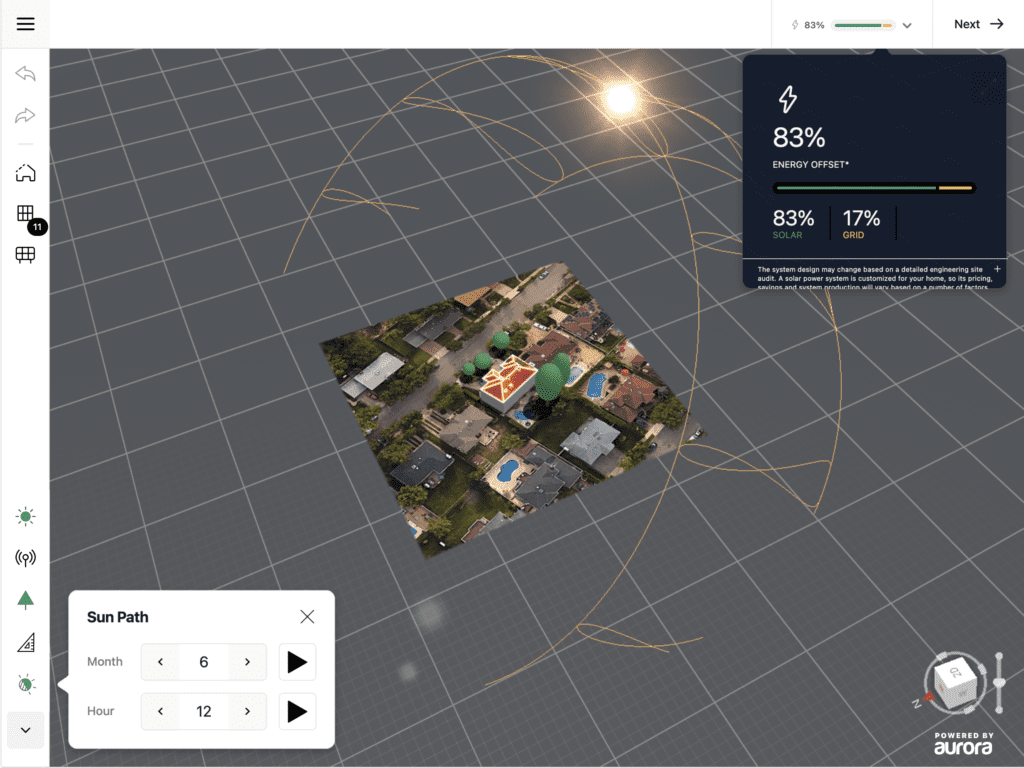Click the Hour value field showing 12
This screenshot has height=768, width=1024.
204,711
